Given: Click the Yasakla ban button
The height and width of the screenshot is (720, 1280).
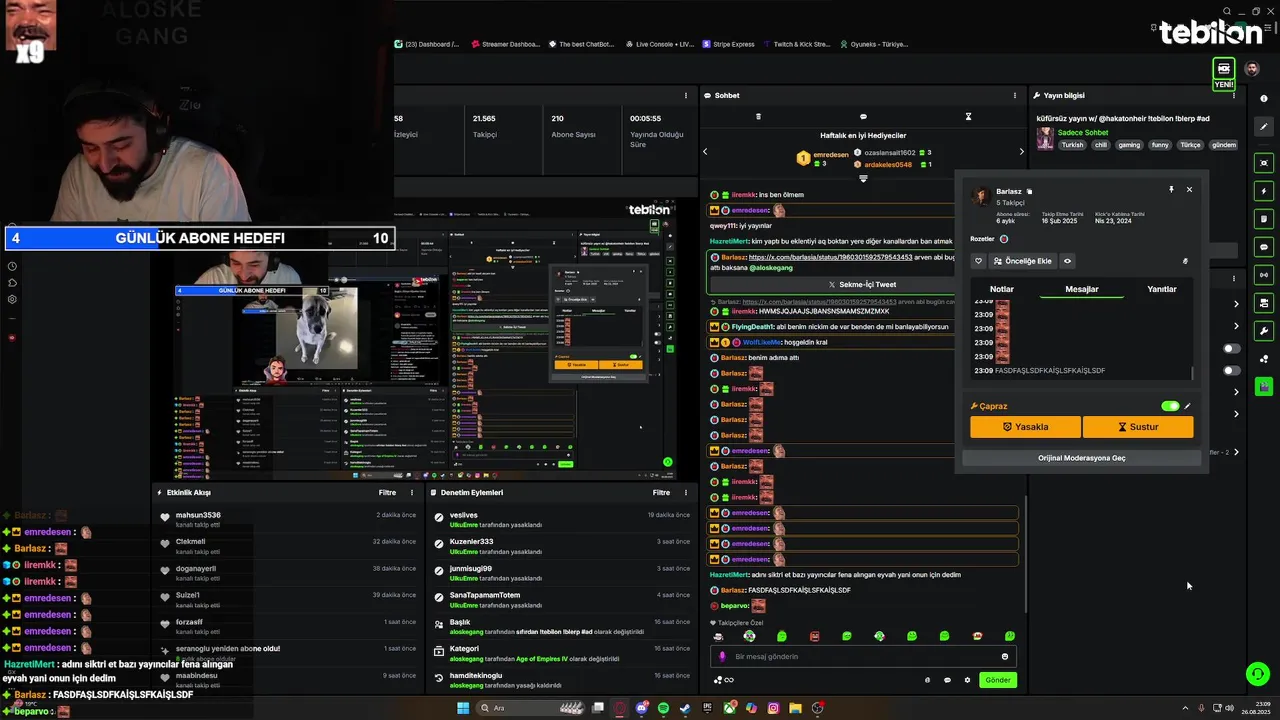Looking at the screenshot, I should (1025, 427).
